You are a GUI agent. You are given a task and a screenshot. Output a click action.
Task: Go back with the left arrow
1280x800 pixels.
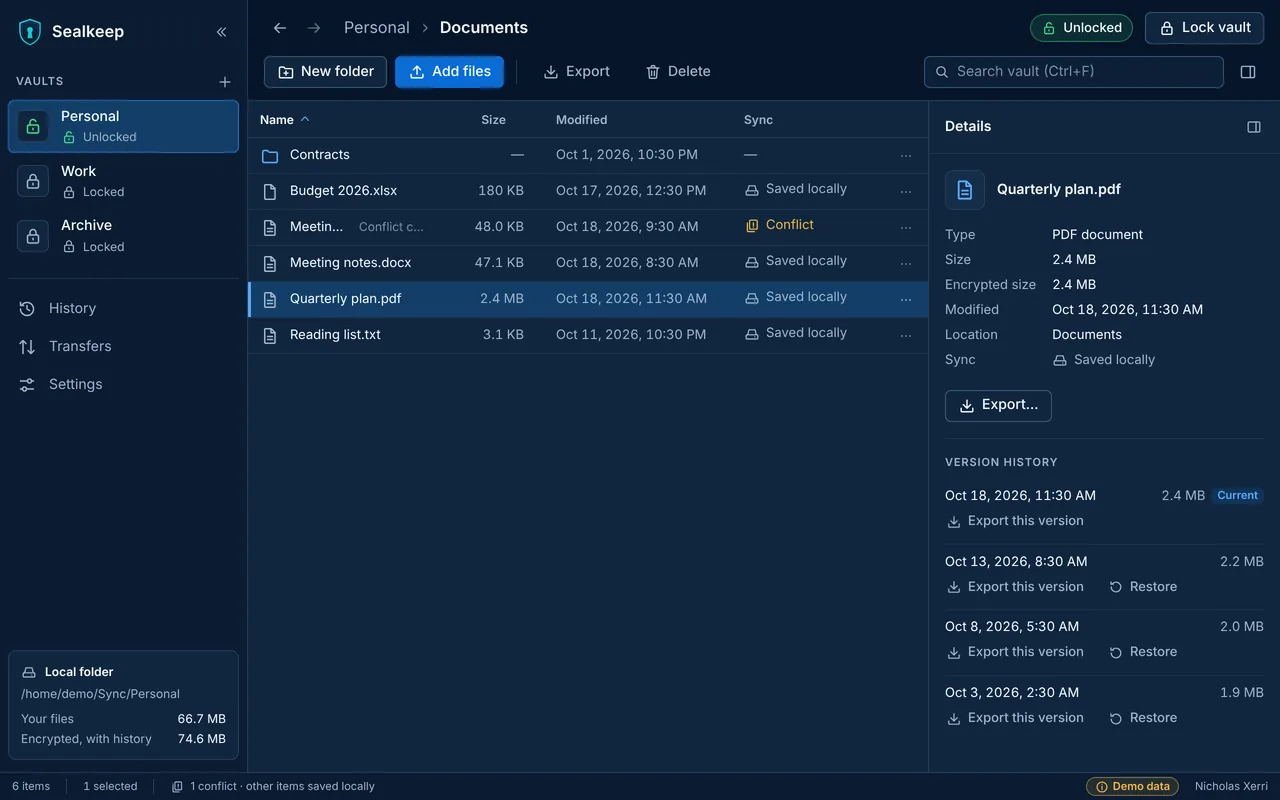[x=280, y=28]
